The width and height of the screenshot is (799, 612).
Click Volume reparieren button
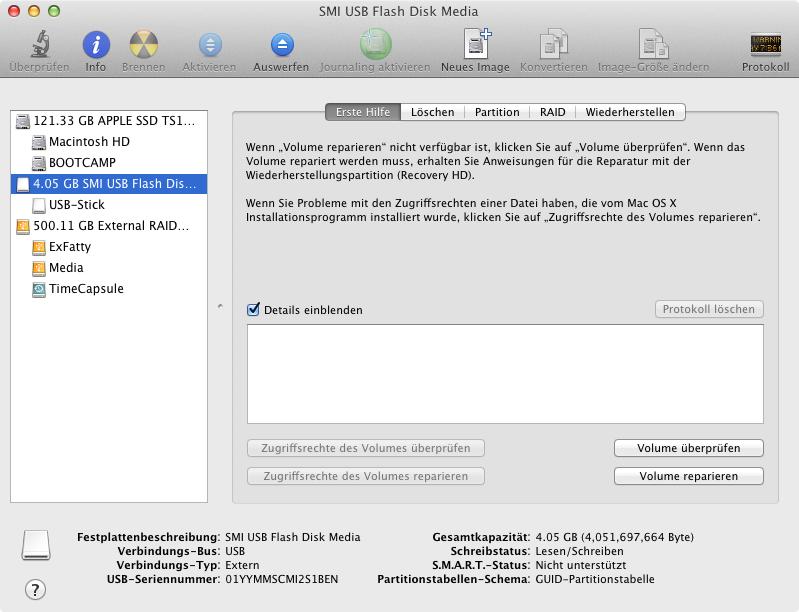point(688,476)
